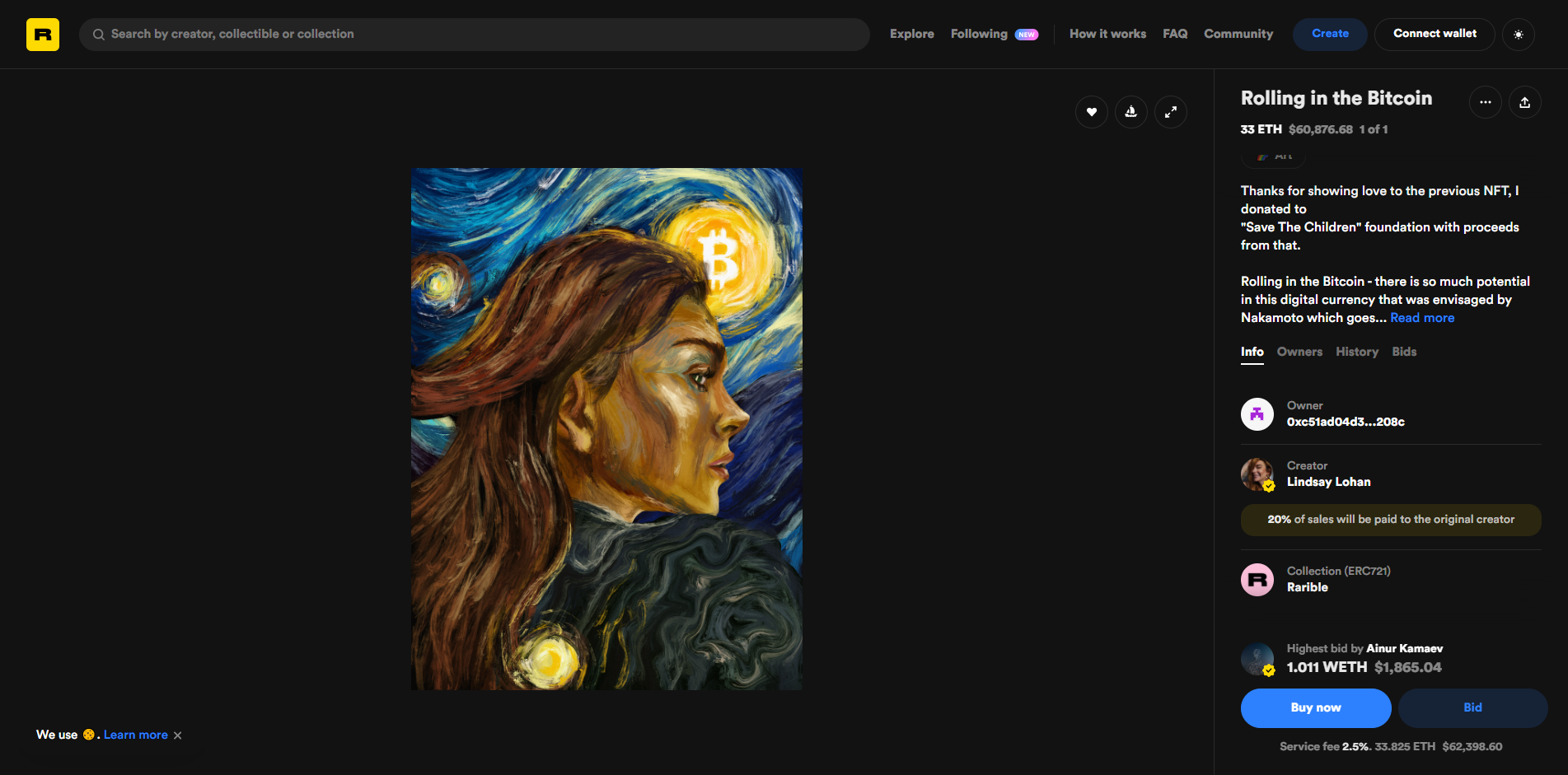Viewport: 1568px width, 775px height.
Task: Open the Explore page
Action: 912,34
